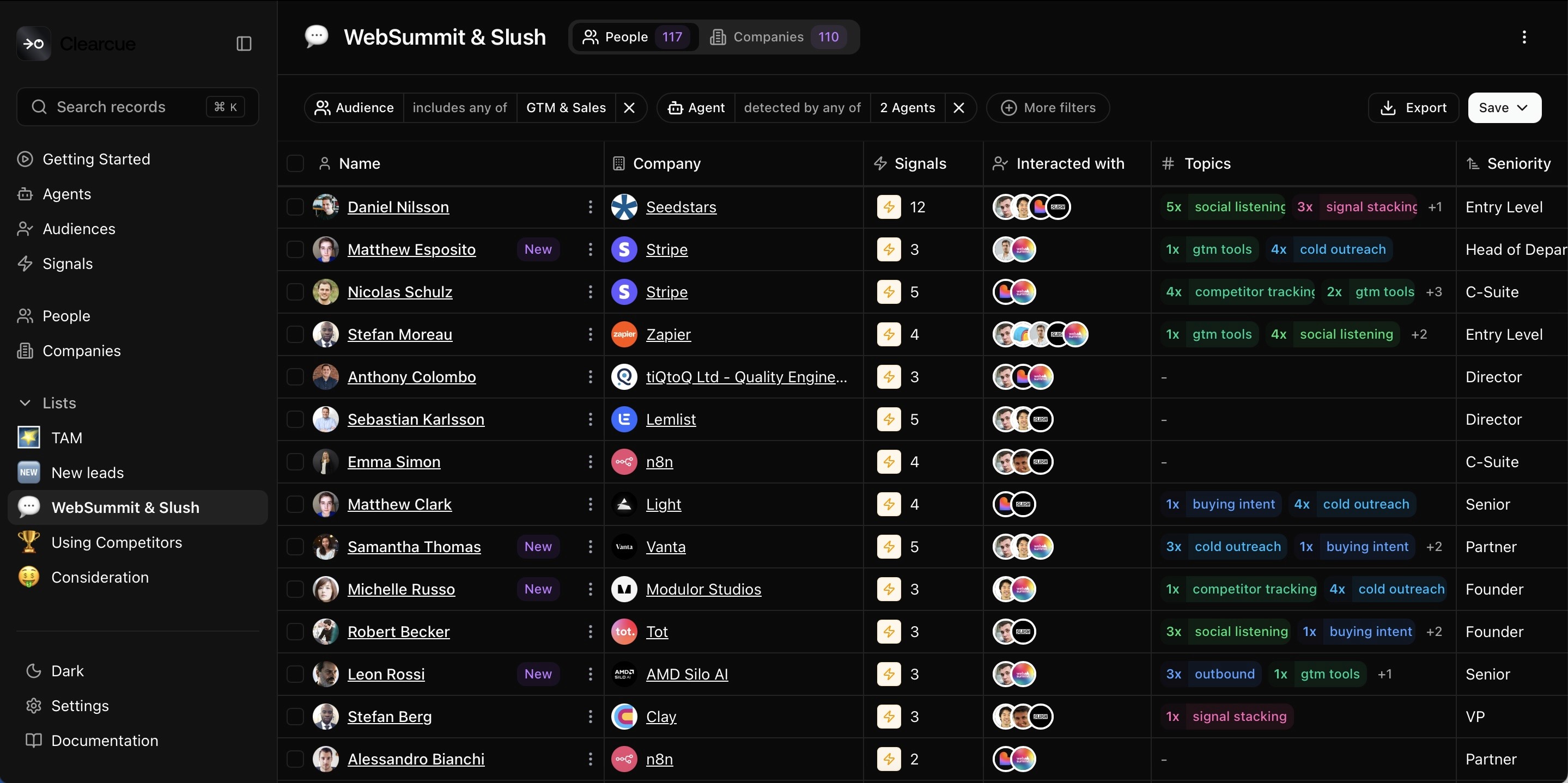Tick the checkbox beside Emma Simon
The image size is (1568, 783).
295,462
